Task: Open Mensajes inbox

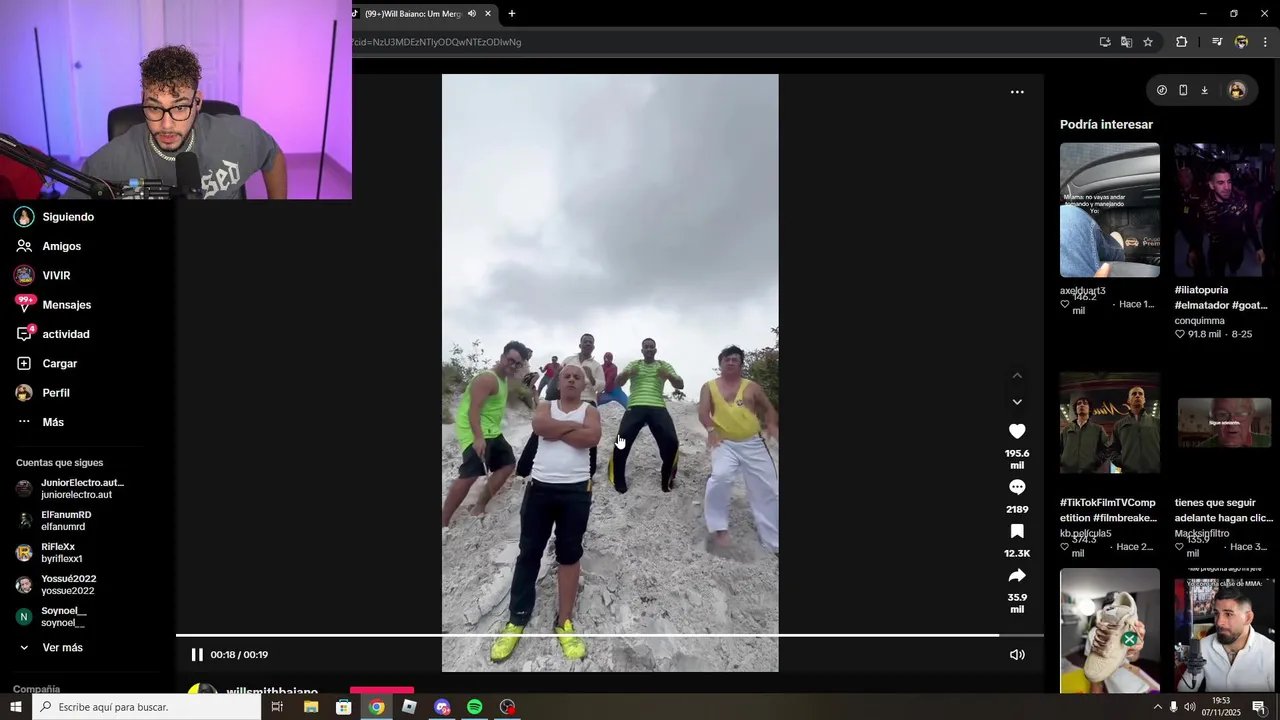Action: coord(53,305)
